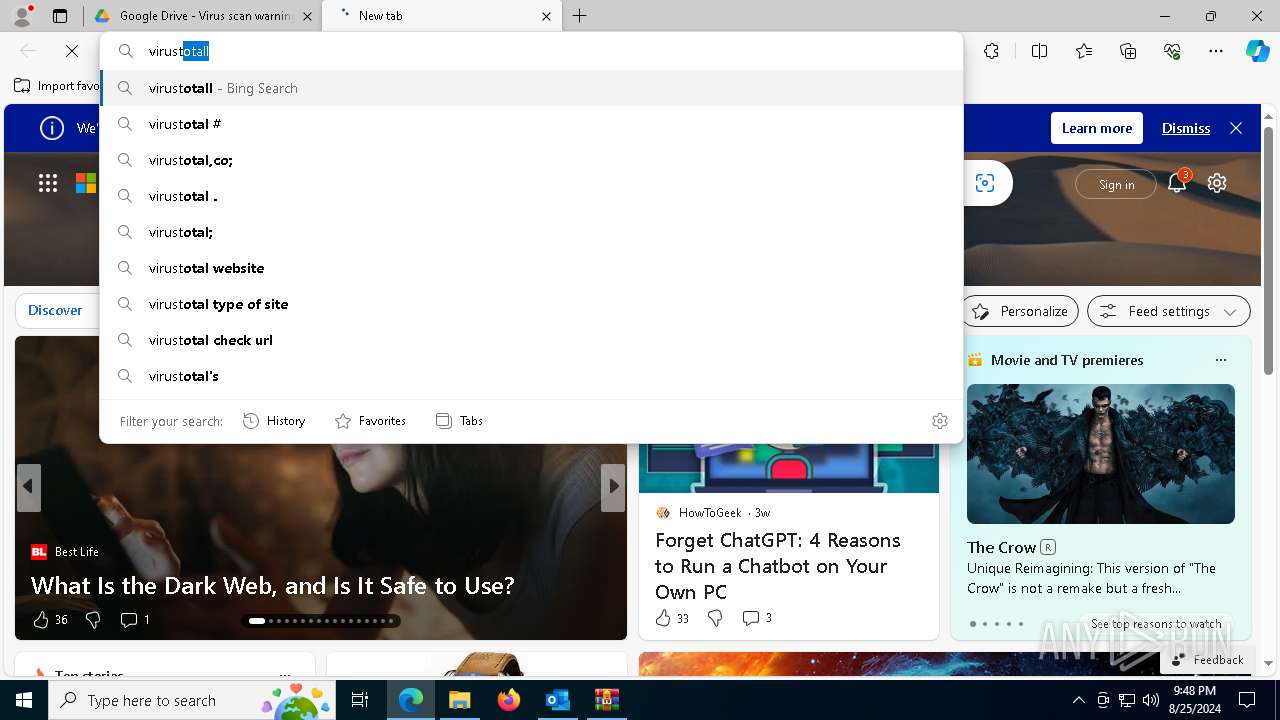Open Outlook from taskbar
1280x720 pixels.
[x=557, y=700]
